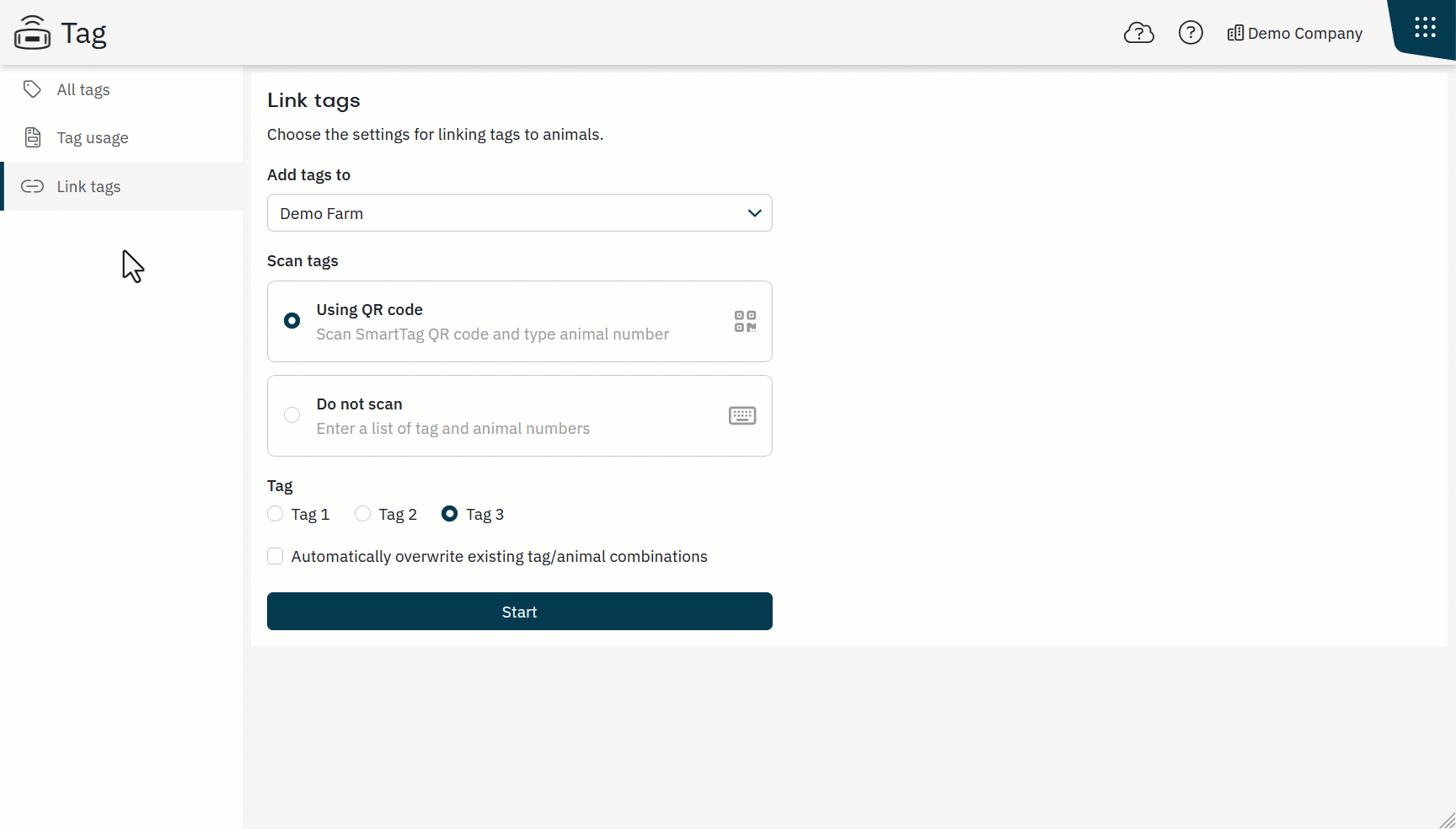Image resolution: width=1456 pixels, height=829 pixels.
Task: Choose the Tag 1 radio option
Action: (275, 514)
